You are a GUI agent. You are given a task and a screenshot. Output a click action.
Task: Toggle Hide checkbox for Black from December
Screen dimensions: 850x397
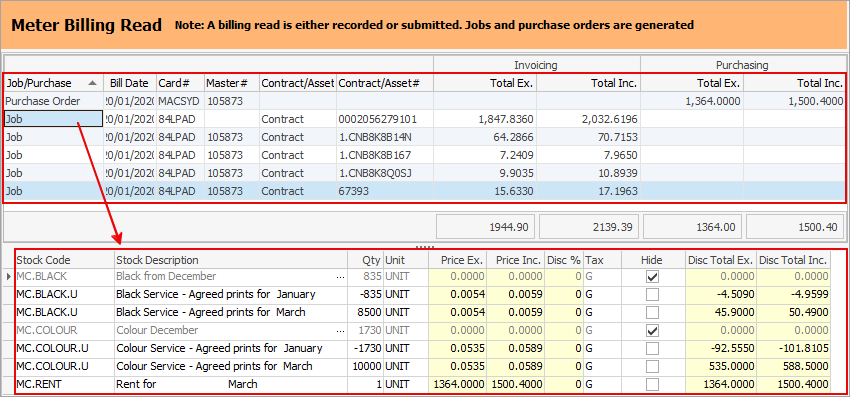[653, 277]
